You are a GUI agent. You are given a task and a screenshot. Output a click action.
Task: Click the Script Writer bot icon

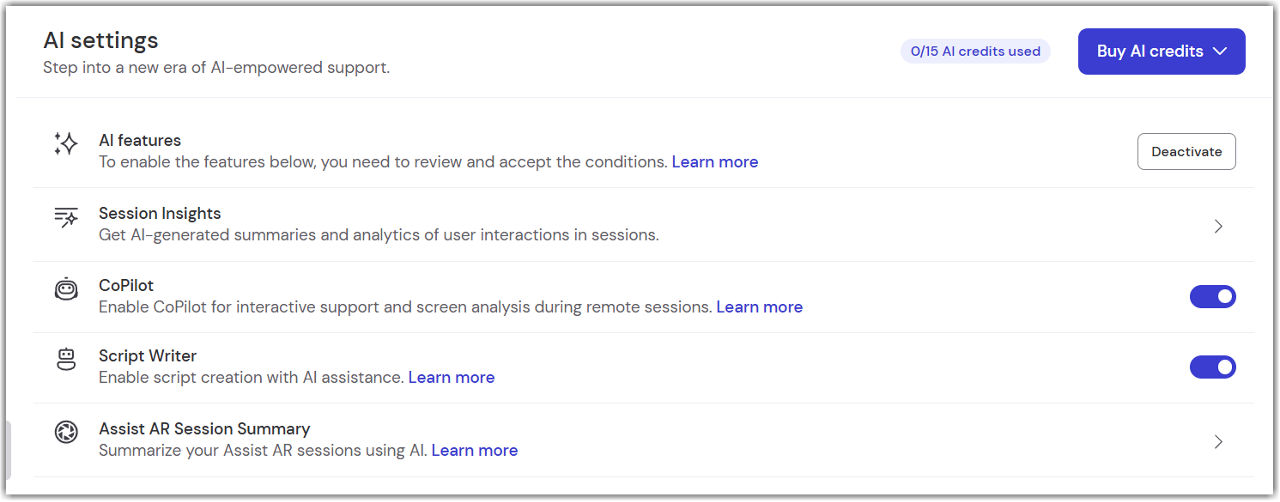66,360
